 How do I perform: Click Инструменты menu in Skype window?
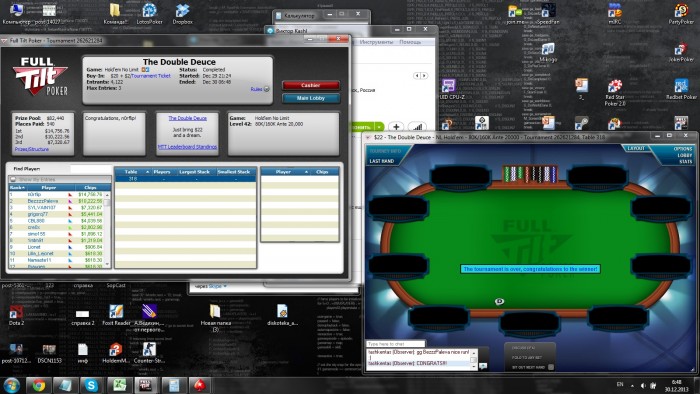376,42
